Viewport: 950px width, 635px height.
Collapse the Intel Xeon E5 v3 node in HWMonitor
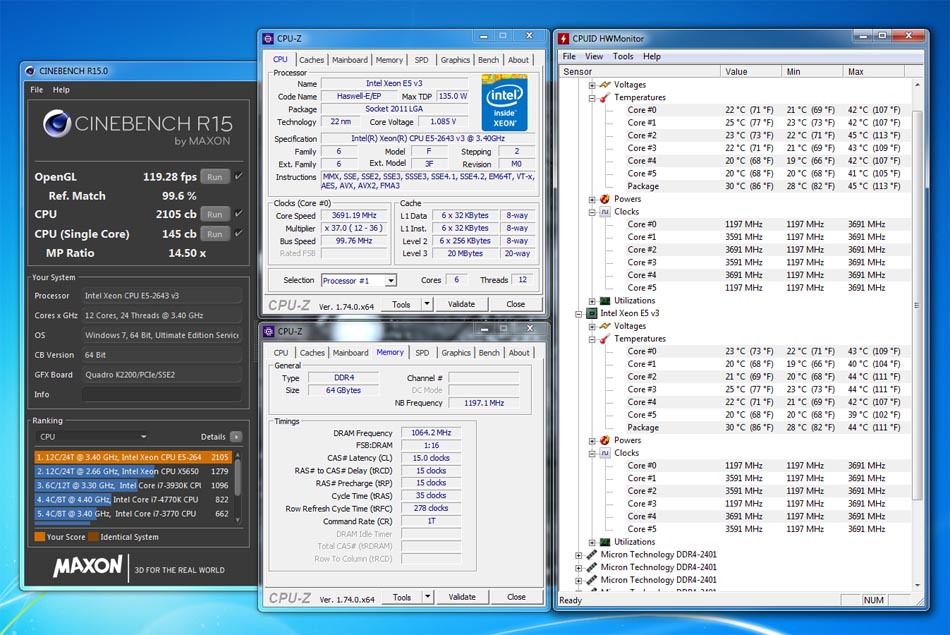pos(579,314)
